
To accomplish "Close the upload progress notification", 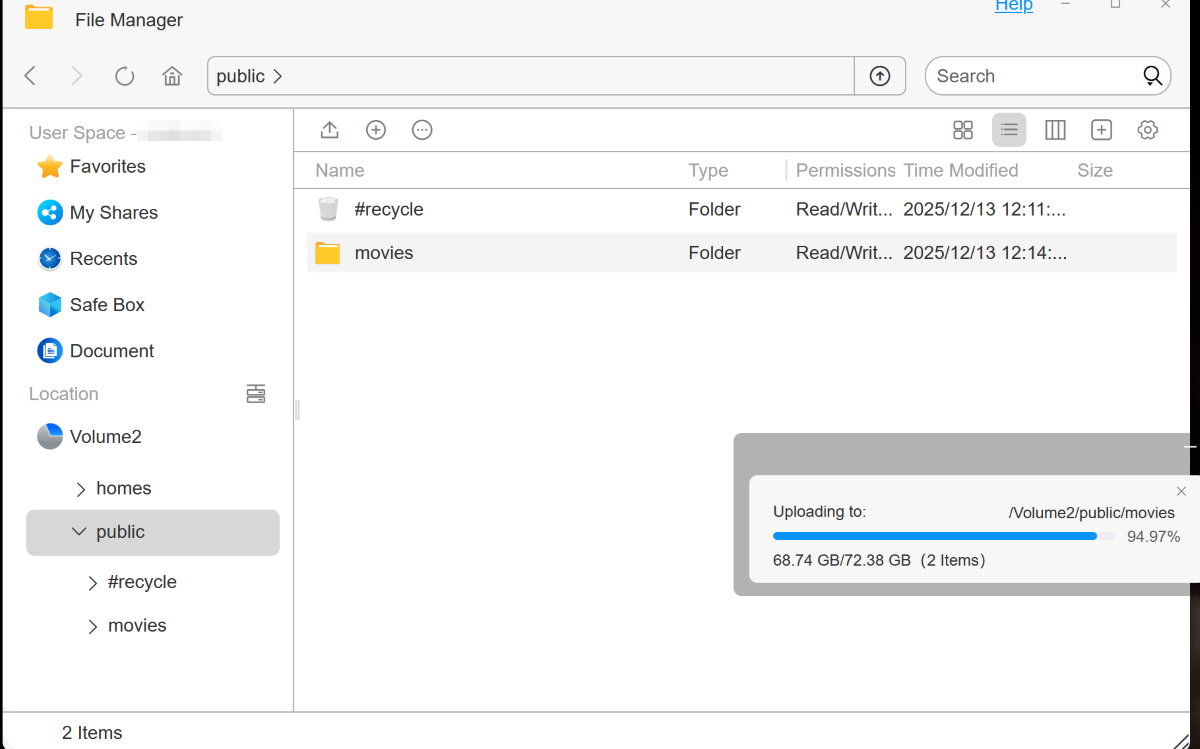I will coord(1181,491).
